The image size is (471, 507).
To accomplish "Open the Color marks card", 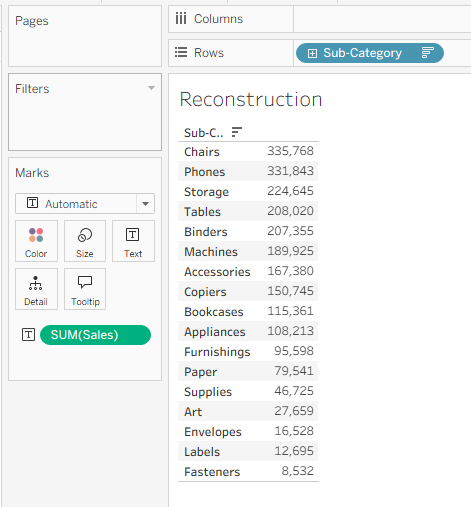I will [36, 241].
